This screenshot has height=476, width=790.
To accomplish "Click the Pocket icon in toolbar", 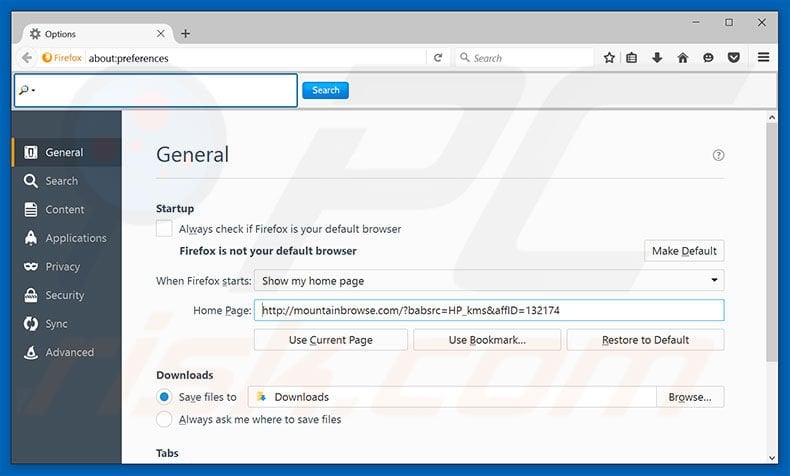I will (734, 58).
